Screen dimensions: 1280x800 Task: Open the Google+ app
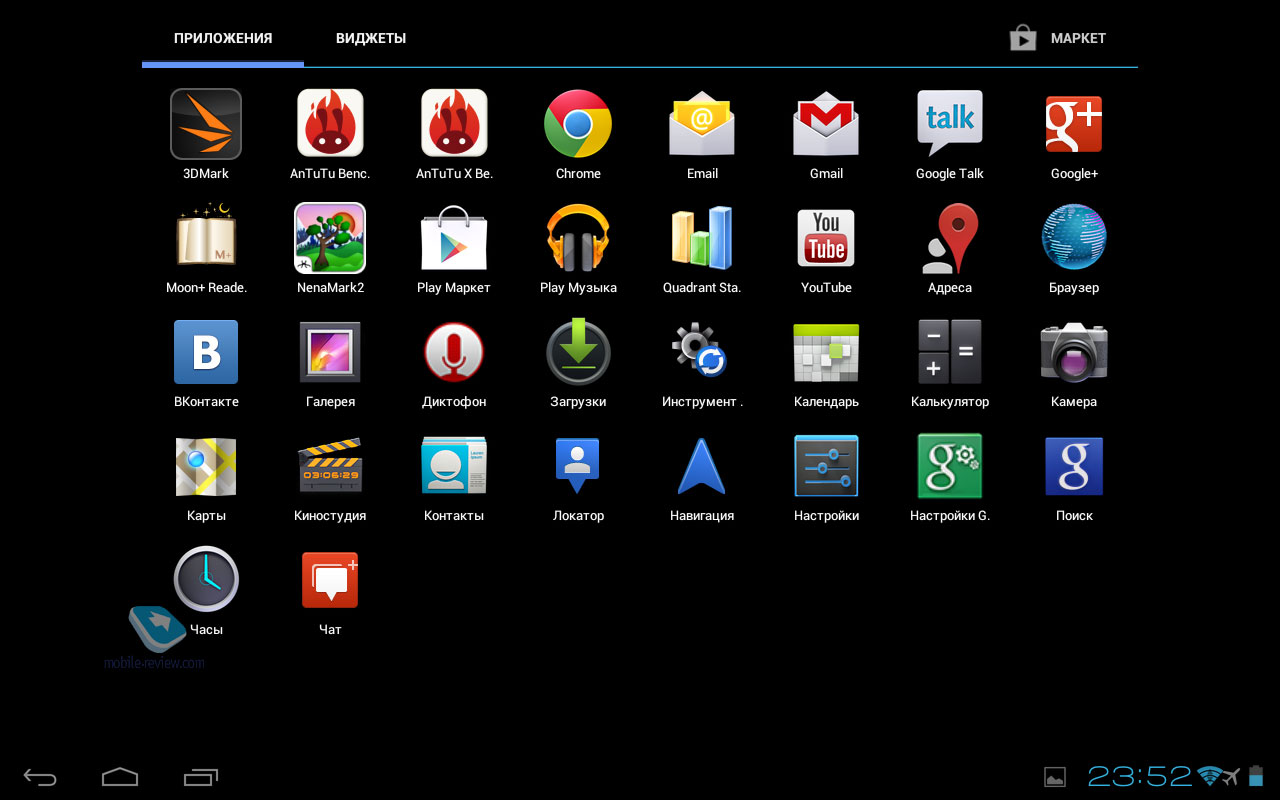pos(1074,124)
